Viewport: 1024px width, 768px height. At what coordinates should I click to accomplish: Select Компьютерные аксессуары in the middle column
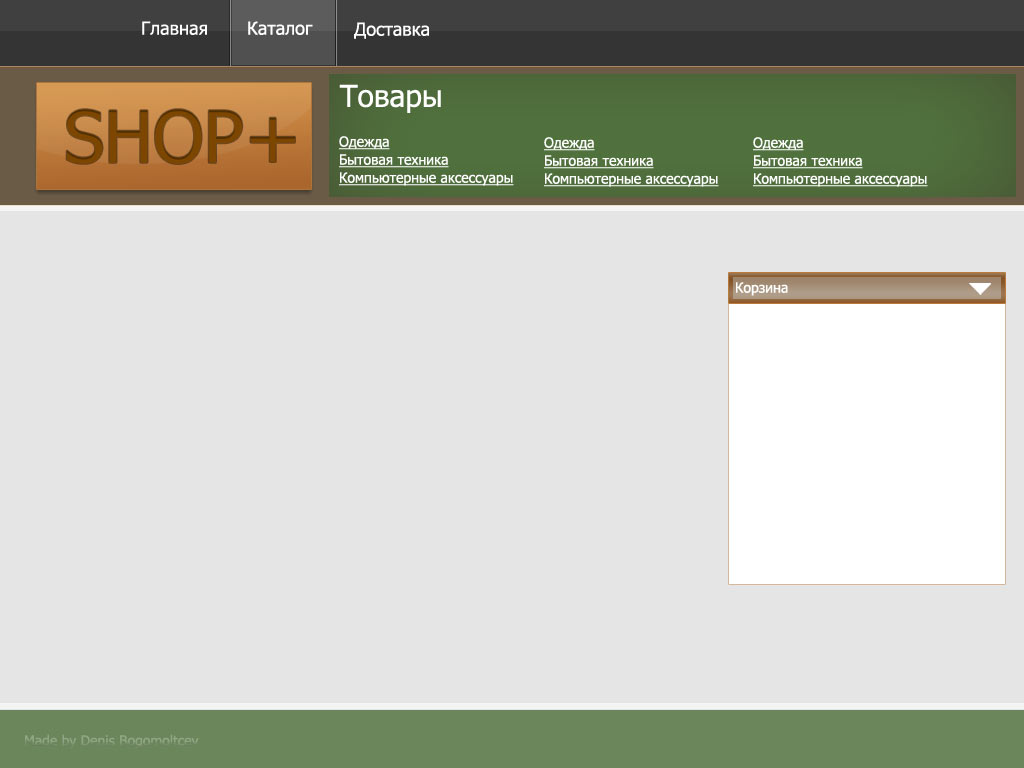[x=631, y=179]
